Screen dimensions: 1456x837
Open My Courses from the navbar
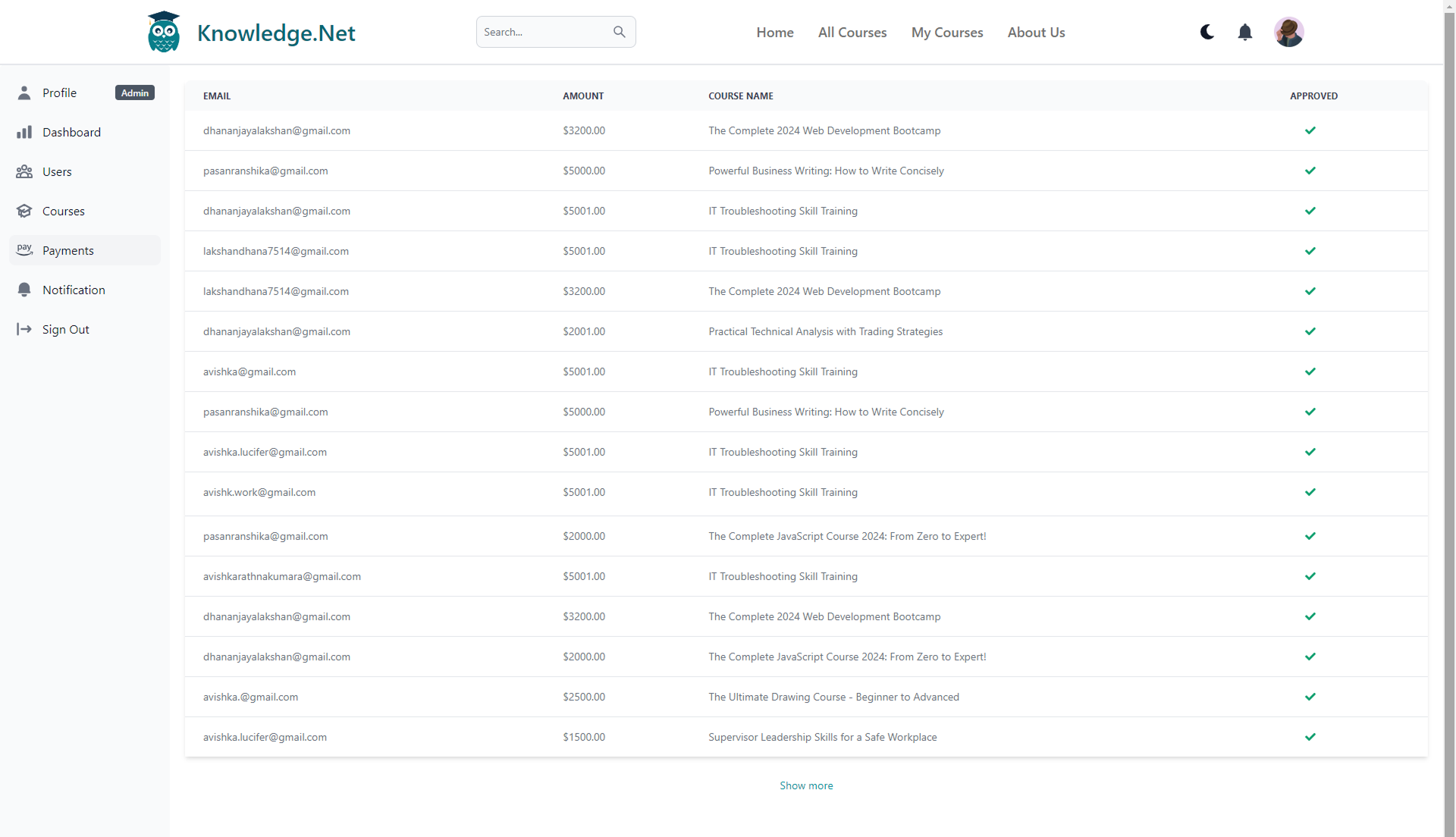947,32
